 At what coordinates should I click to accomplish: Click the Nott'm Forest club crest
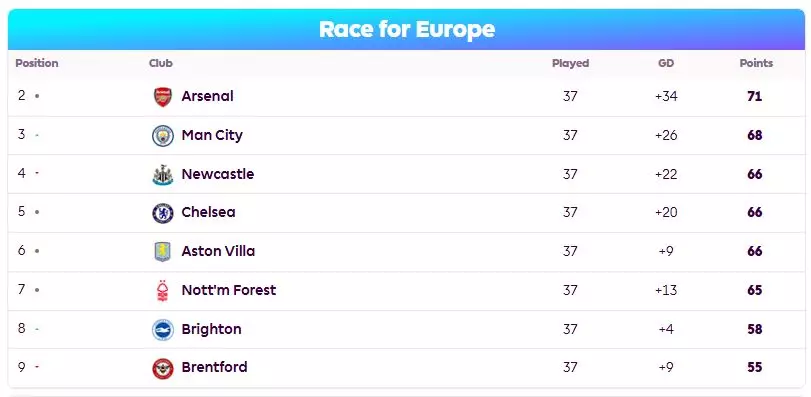[162, 291]
